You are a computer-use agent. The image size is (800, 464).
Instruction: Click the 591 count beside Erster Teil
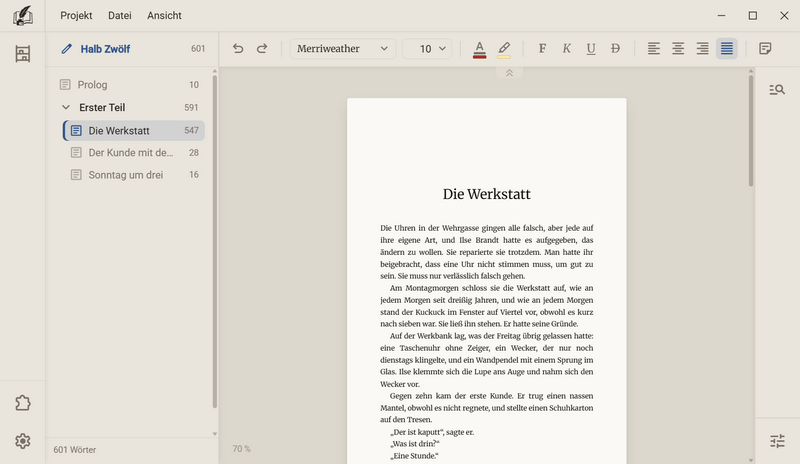pyautogui.click(x=191, y=107)
